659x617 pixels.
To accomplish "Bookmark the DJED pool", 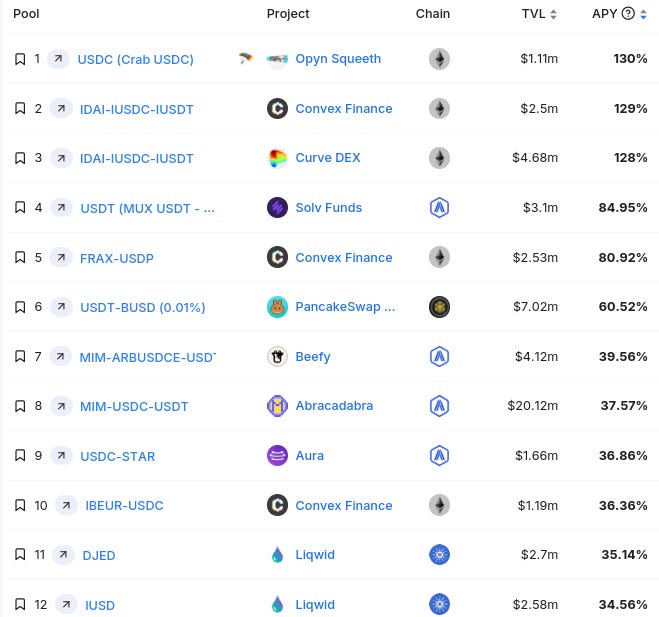I will tap(20, 555).
